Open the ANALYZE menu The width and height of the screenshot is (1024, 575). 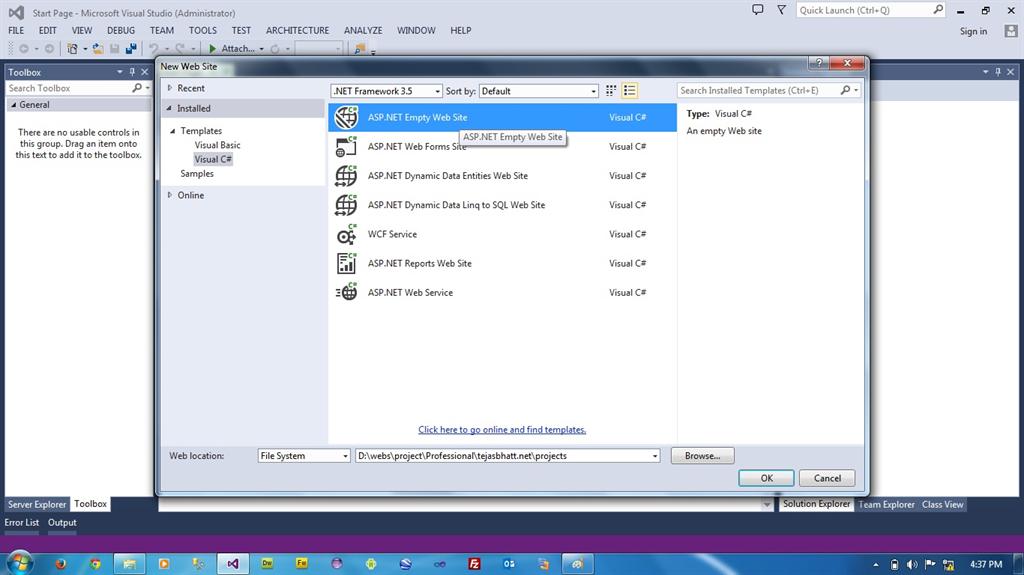click(x=363, y=31)
